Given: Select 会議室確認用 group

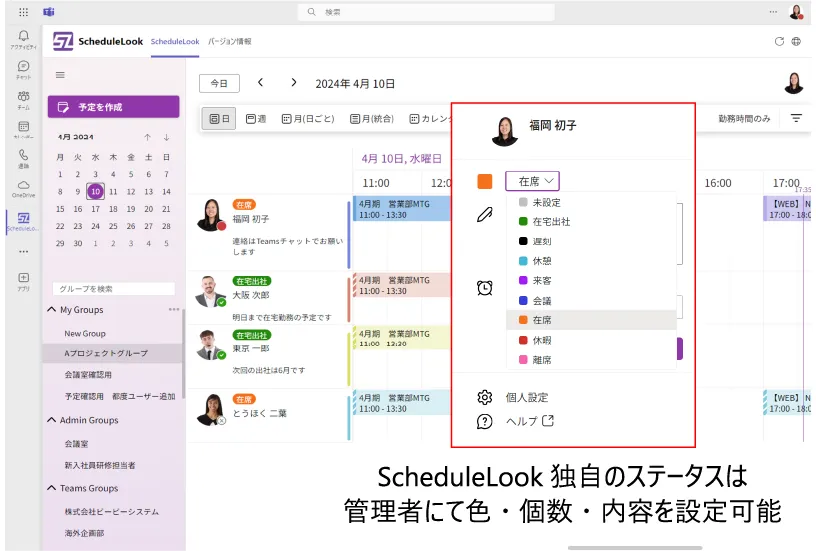Looking at the screenshot, I should [88, 375].
